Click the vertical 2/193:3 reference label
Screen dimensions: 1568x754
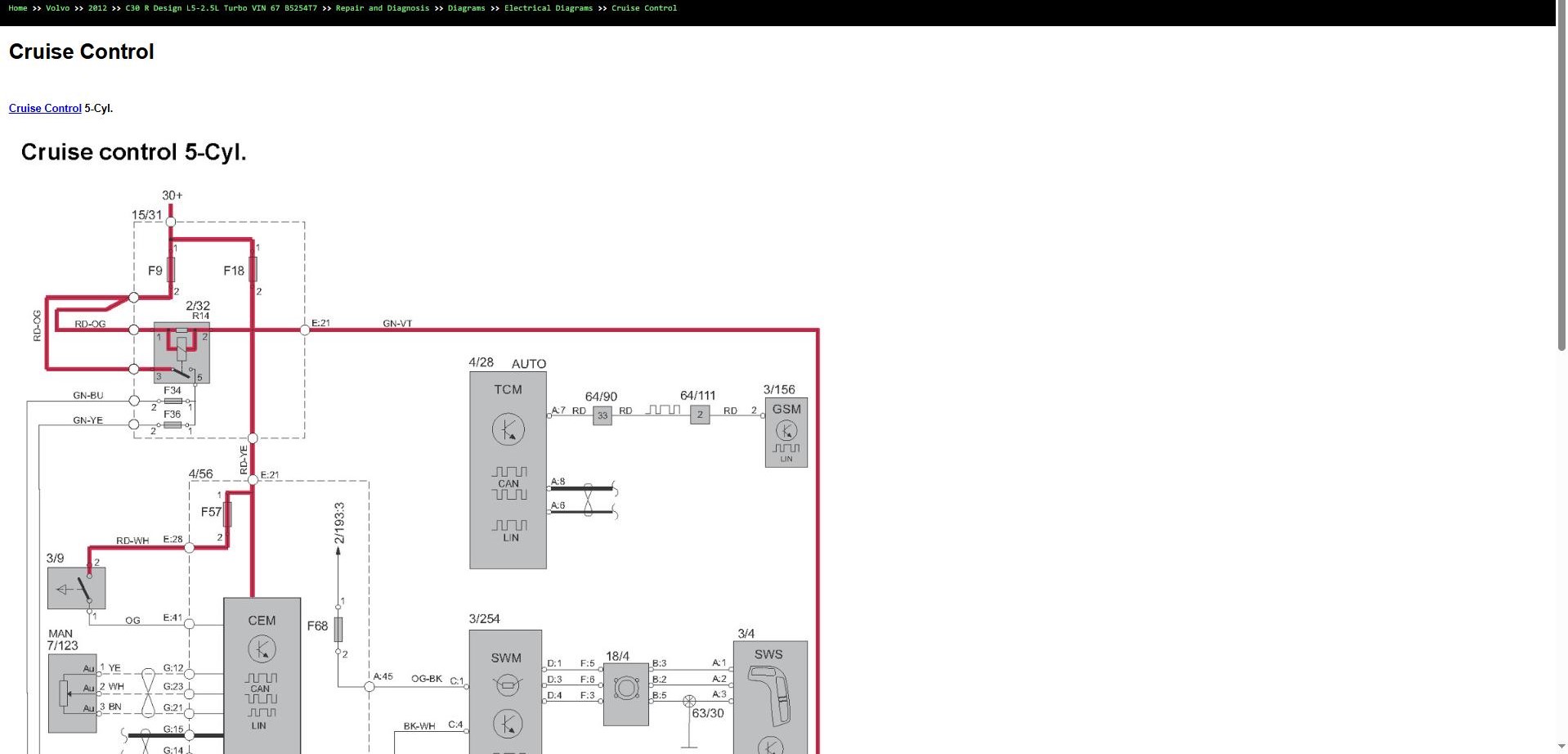point(339,523)
